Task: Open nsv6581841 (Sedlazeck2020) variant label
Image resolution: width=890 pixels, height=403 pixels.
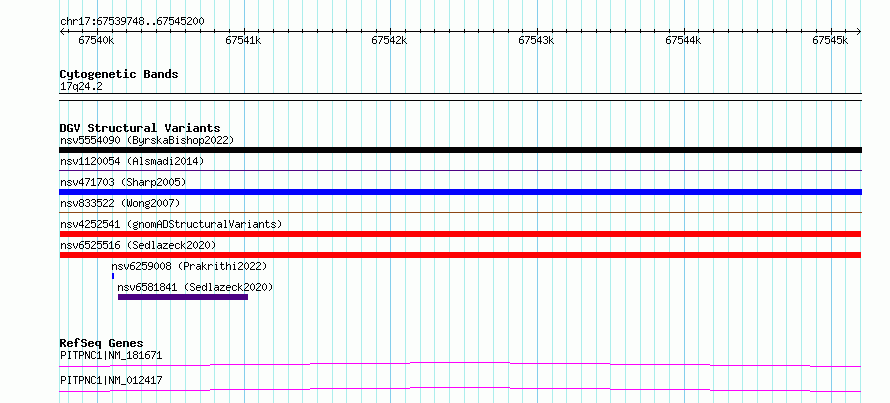Action: (x=195, y=287)
